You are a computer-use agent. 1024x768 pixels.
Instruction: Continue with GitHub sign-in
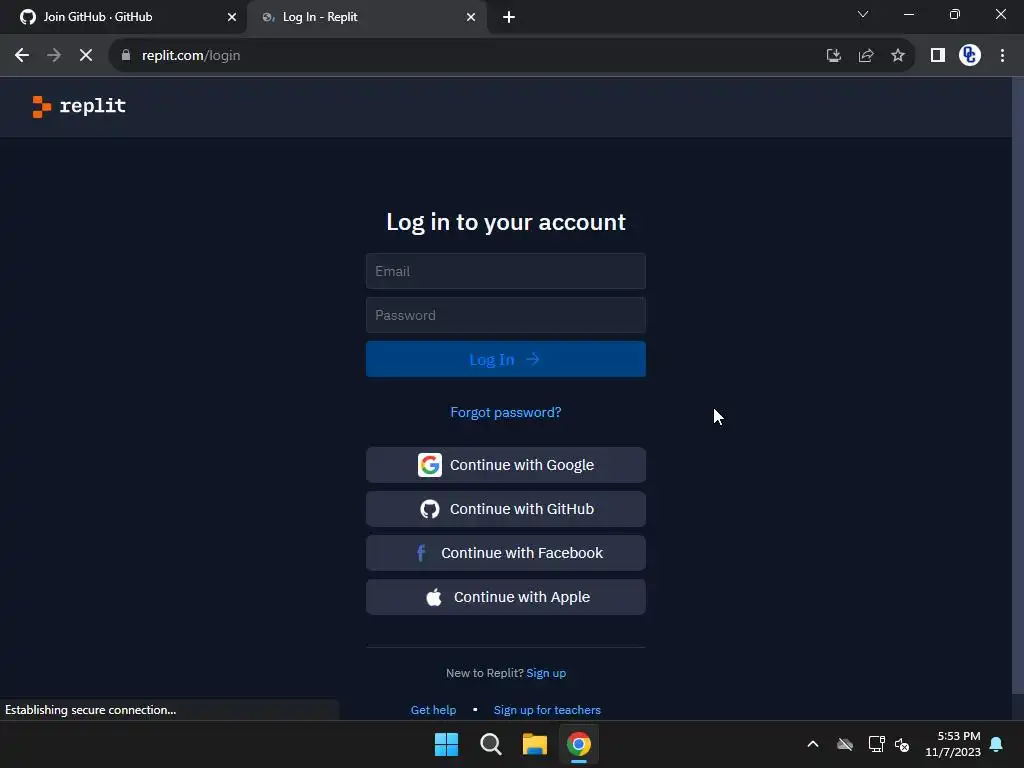505,509
